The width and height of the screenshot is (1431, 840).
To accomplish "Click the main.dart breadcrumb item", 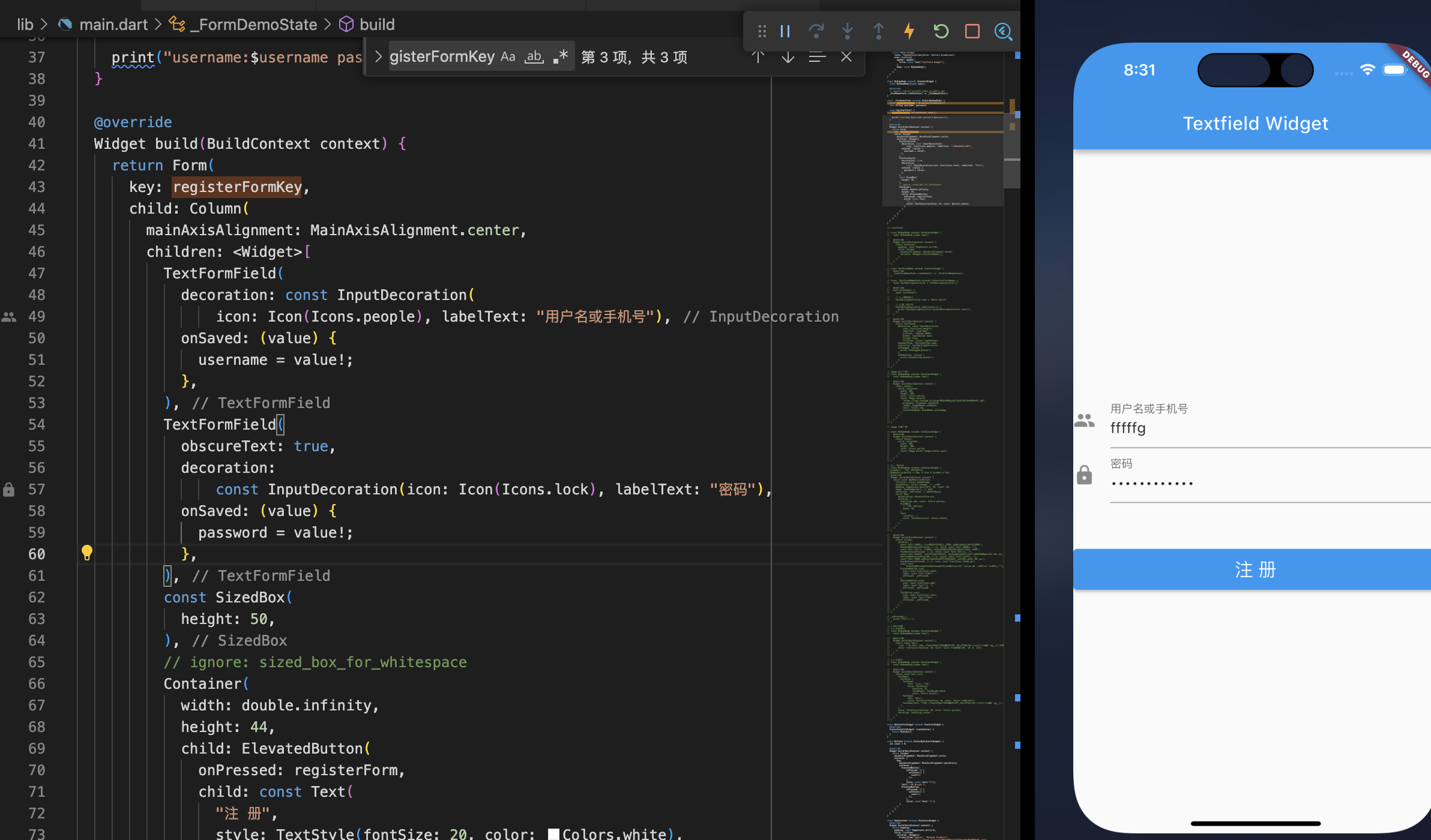I will point(113,25).
